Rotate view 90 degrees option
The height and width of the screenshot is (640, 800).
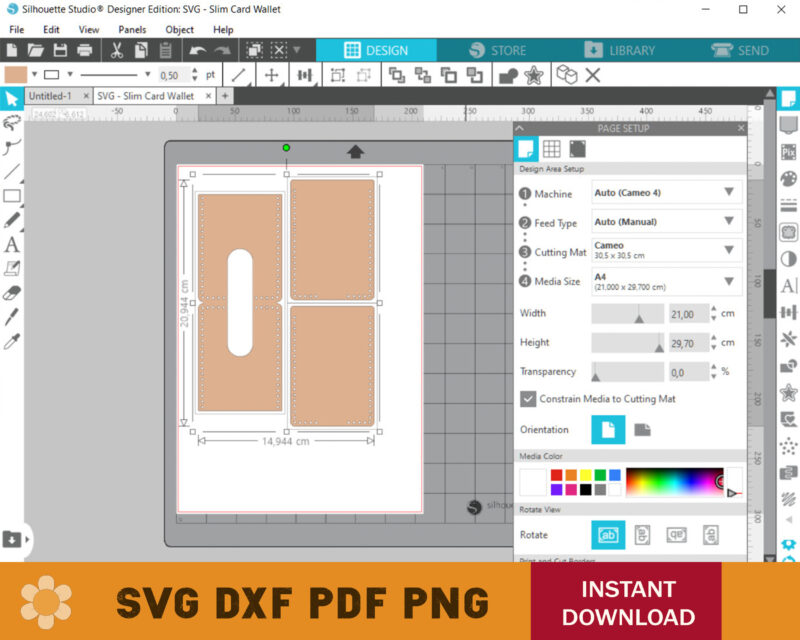642,535
